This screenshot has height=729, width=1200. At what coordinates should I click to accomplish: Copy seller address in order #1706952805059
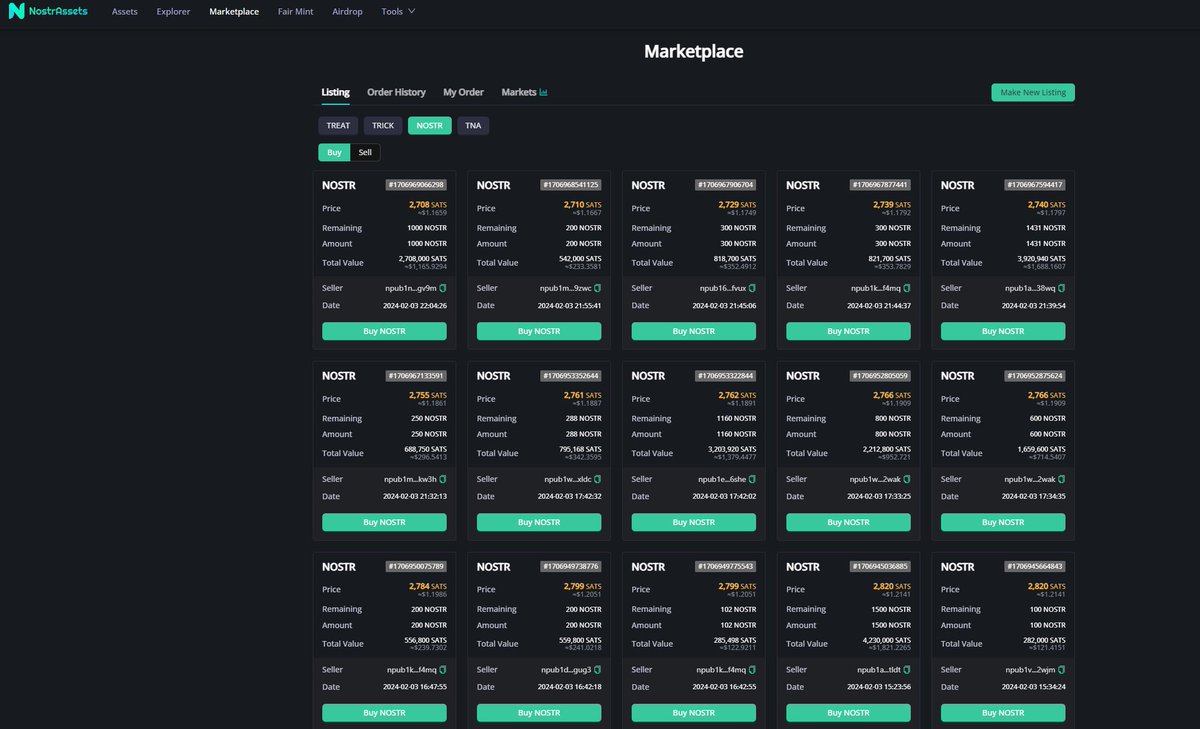click(x=907, y=479)
